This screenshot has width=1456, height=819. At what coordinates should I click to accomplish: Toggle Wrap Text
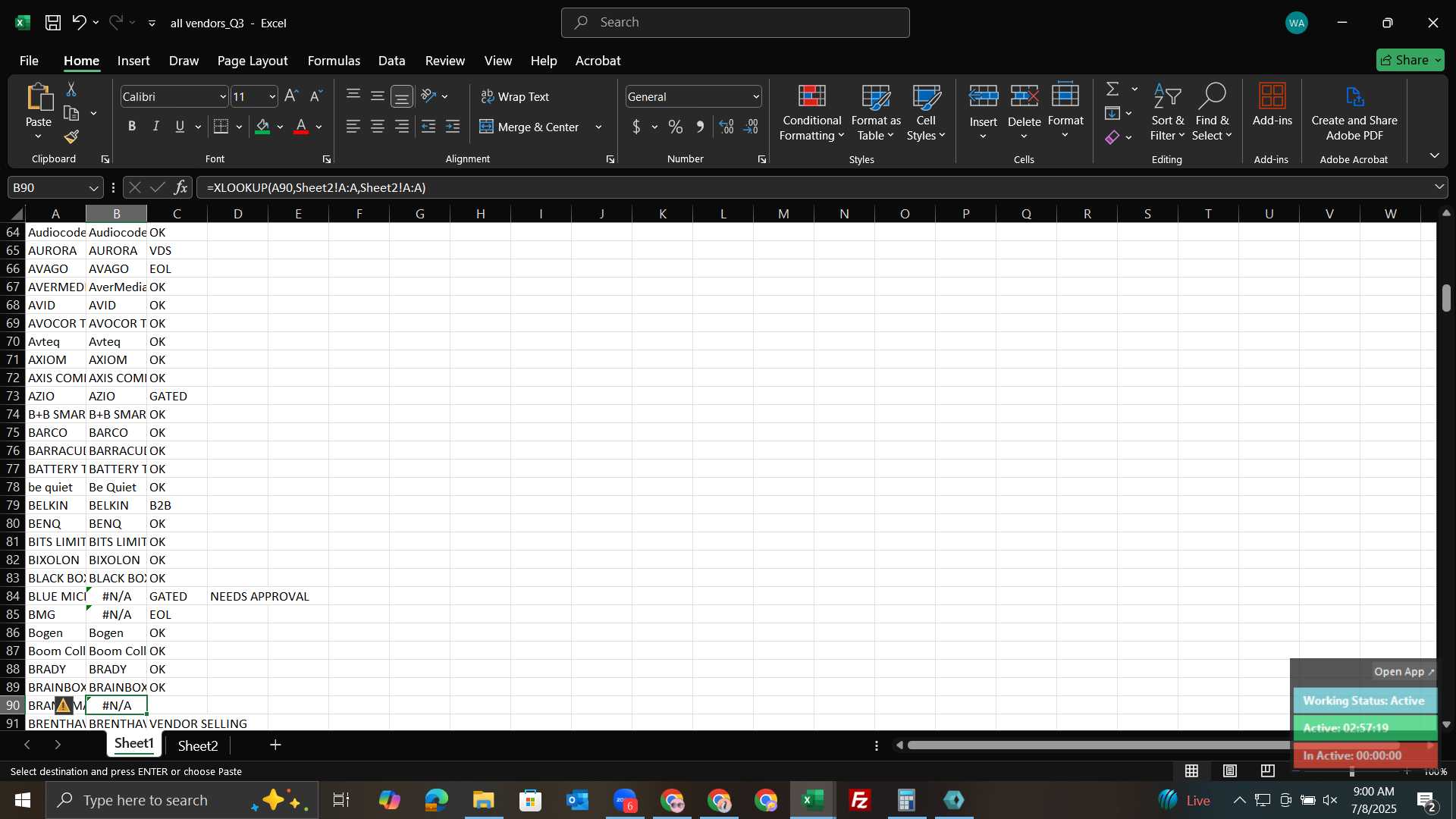pyautogui.click(x=515, y=96)
